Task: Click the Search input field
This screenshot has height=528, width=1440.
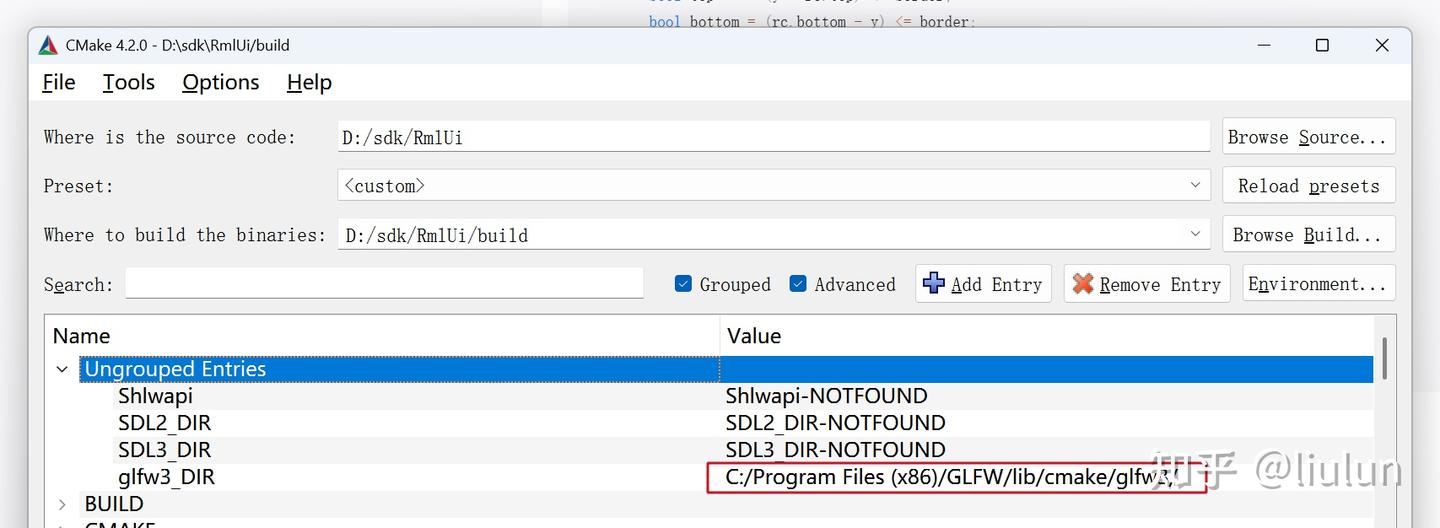Action: pos(384,284)
